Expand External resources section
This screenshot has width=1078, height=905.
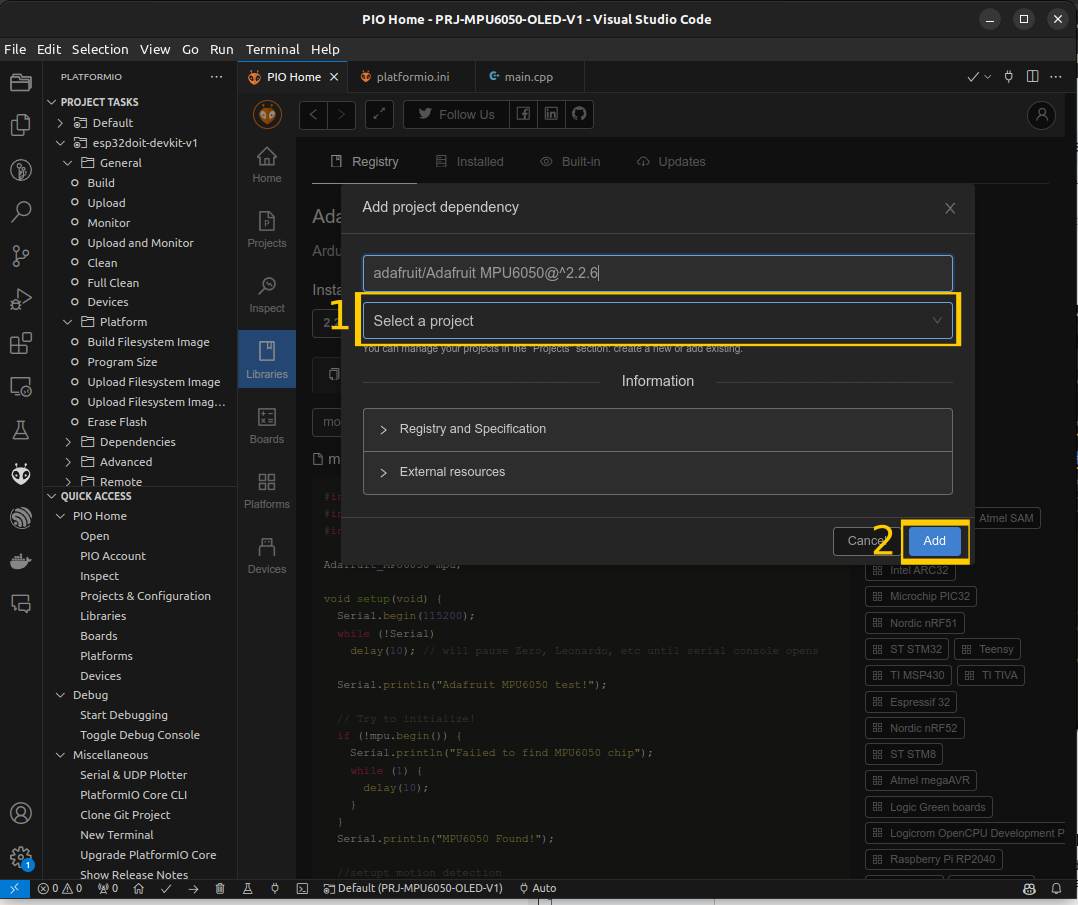[x=657, y=472]
